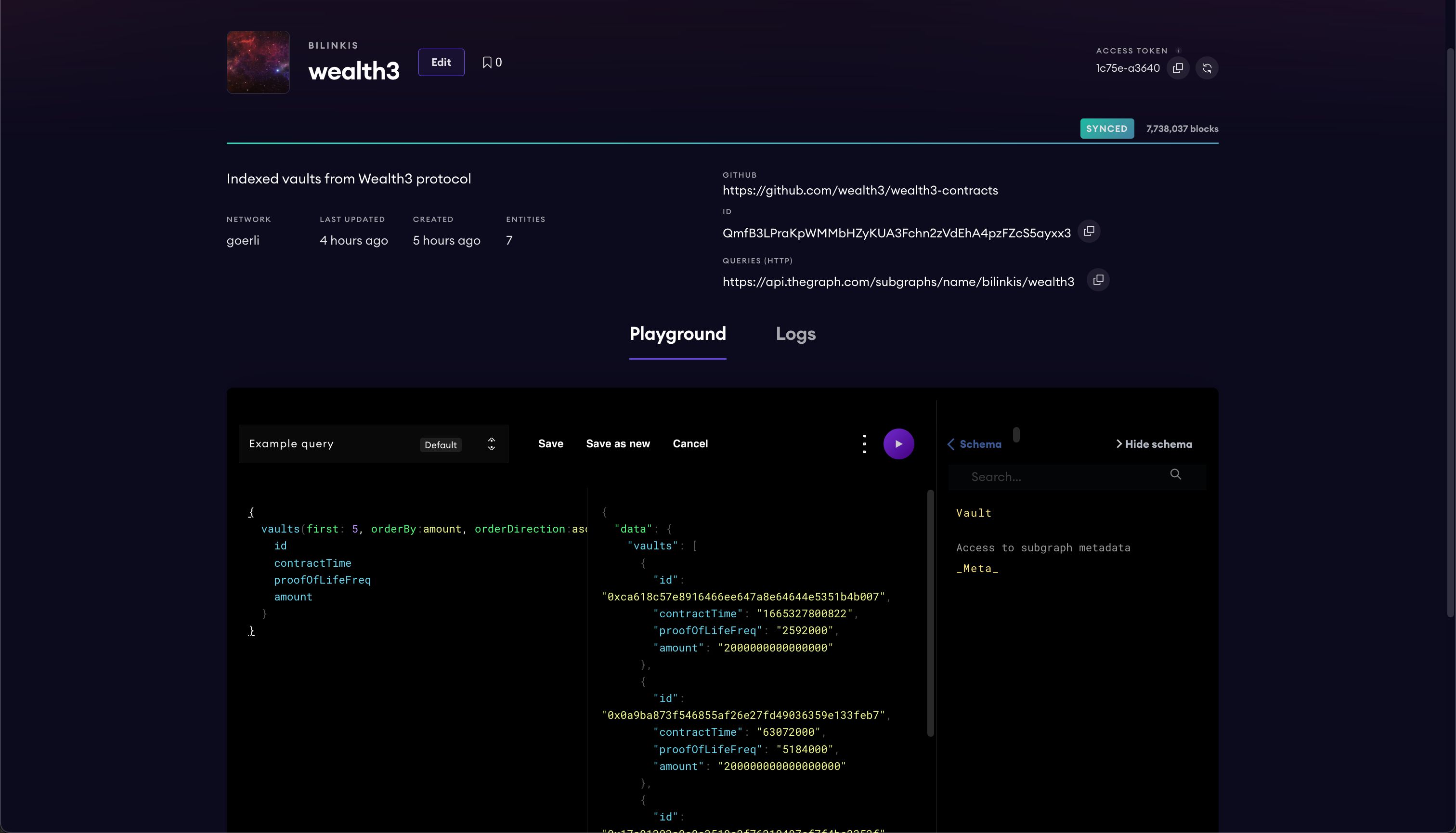Image resolution: width=1456 pixels, height=833 pixels.
Task: Click the sync progress bar
Action: pyautogui.click(x=722, y=143)
